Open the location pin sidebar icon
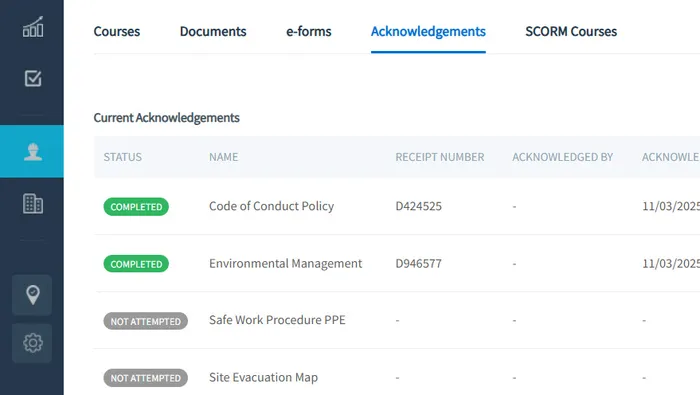Screen dimensions: 700x395 (x=32, y=295)
